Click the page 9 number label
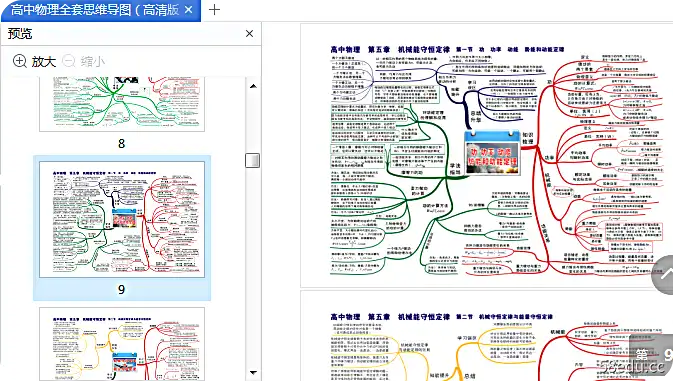The image size is (673, 381). (121, 290)
